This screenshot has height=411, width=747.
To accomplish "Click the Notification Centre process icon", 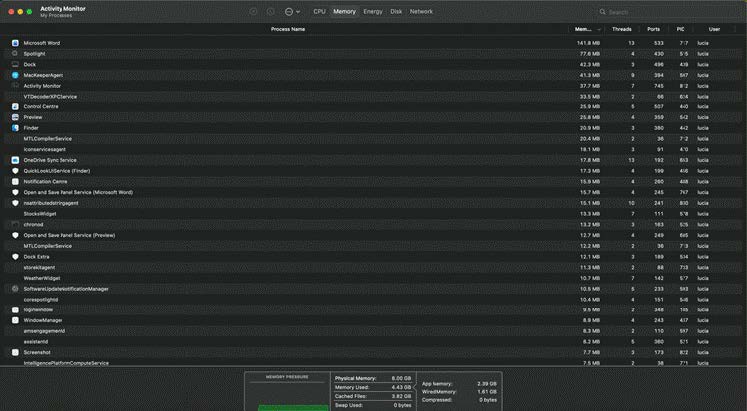I will click(15, 181).
